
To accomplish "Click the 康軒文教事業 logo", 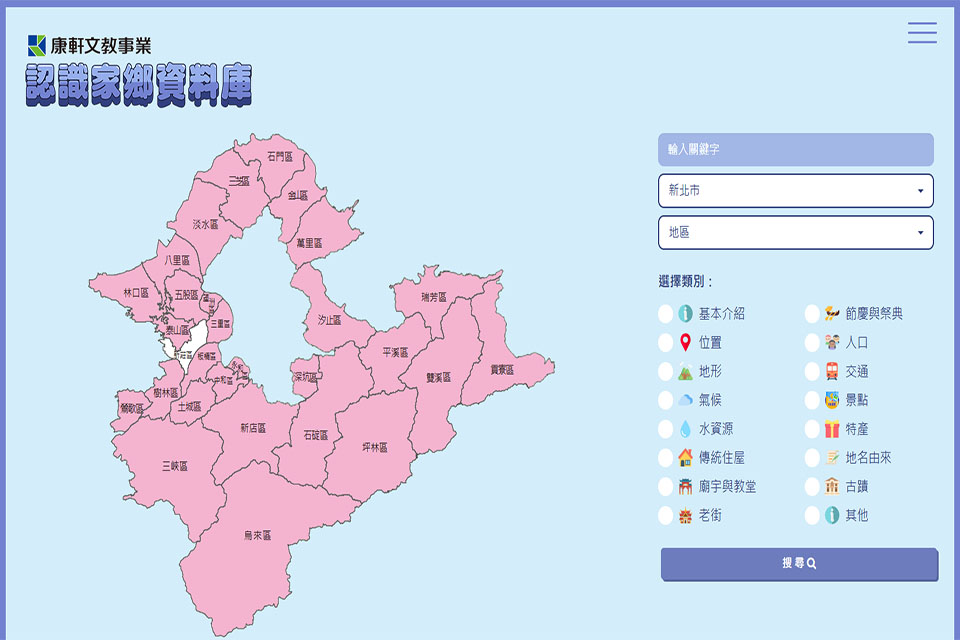I will click(x=90, y=45).
